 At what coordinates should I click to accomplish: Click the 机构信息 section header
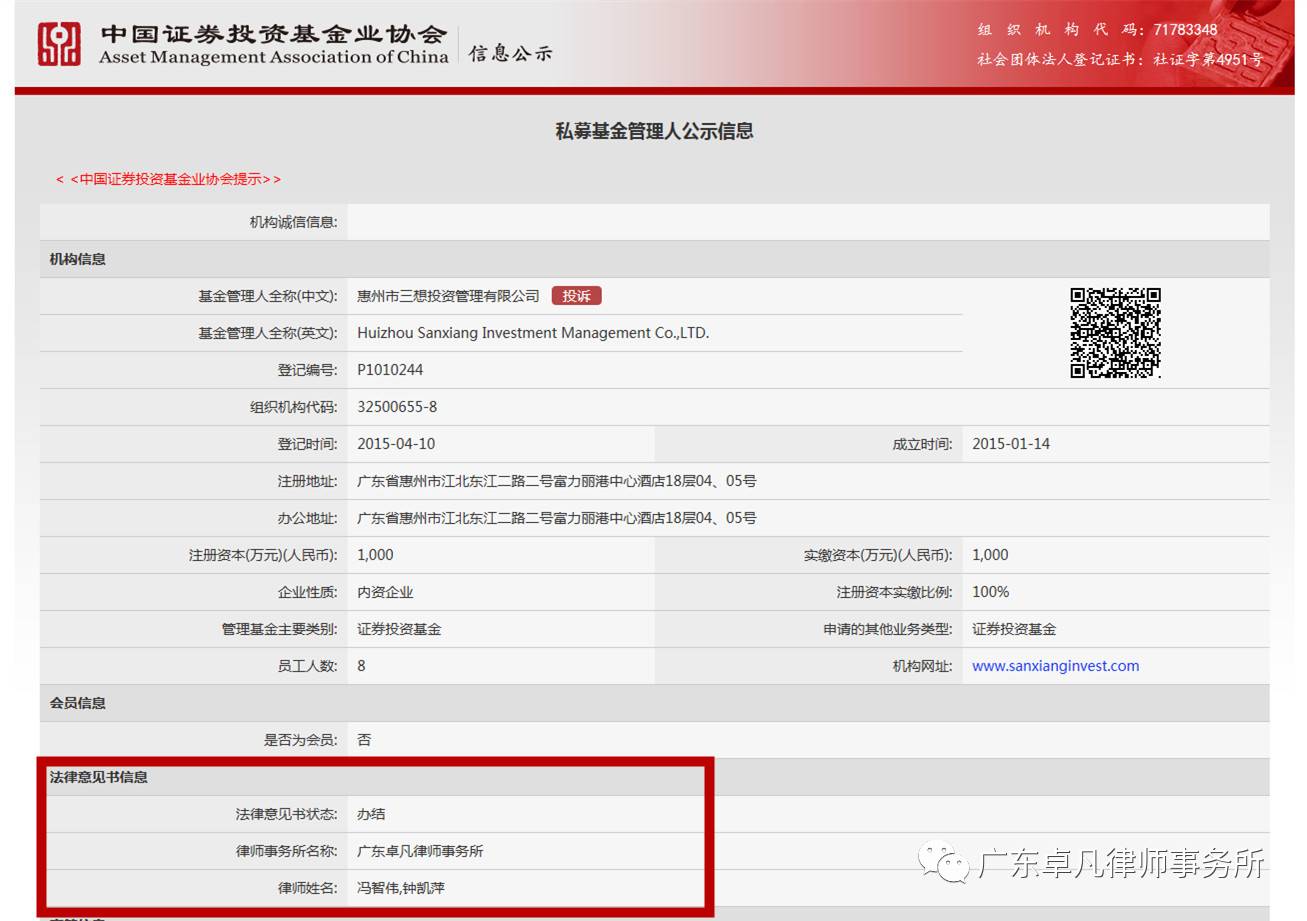click(78, 259)
